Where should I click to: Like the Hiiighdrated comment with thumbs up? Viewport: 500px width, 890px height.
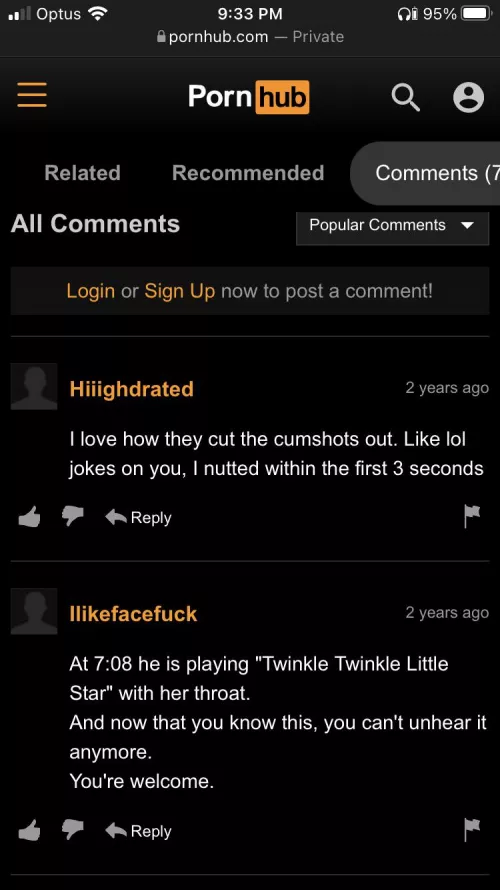tap(29, 517)
